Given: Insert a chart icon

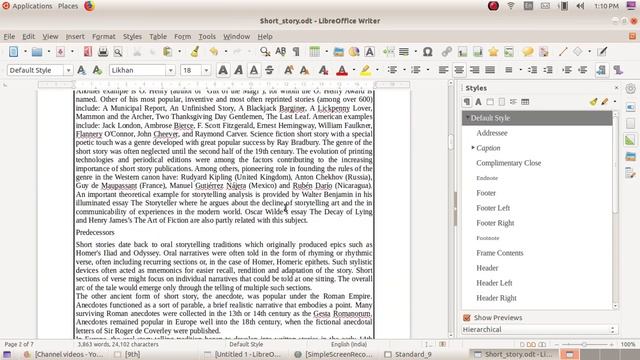Looking at the screenshot, I should (354, 52).
